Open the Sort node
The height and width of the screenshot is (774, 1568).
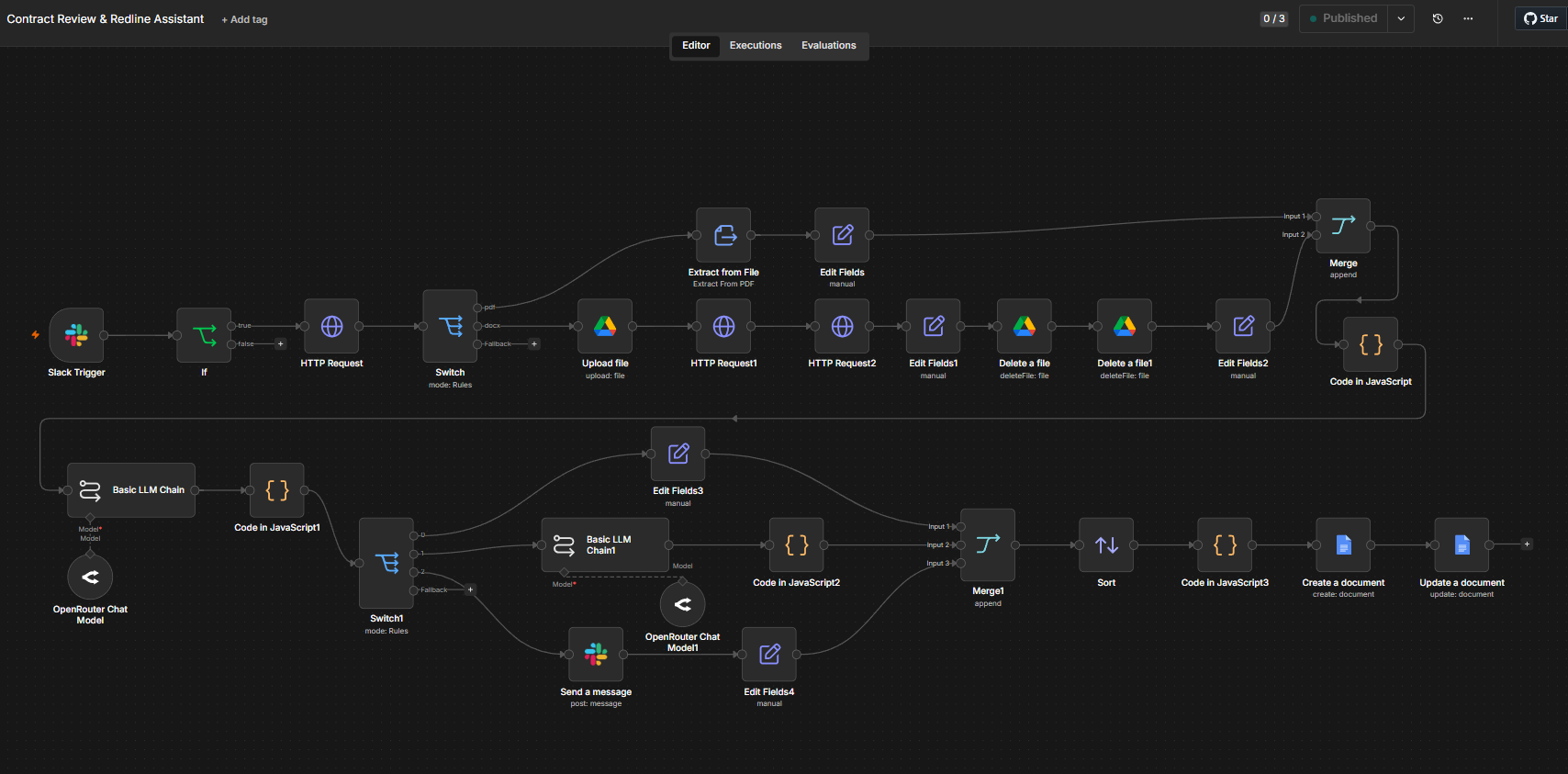tap(1106, 545)
